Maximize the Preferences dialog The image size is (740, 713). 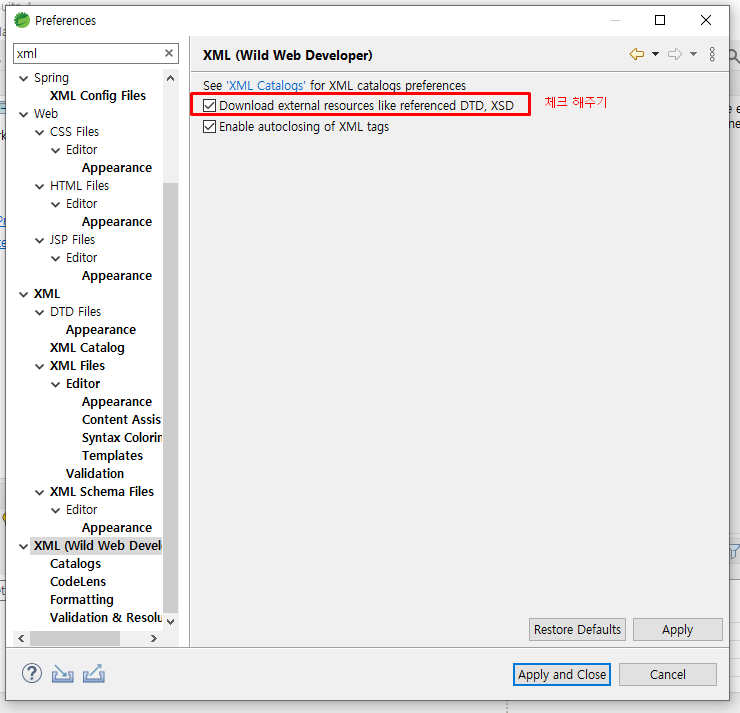(x=660, y=20)
